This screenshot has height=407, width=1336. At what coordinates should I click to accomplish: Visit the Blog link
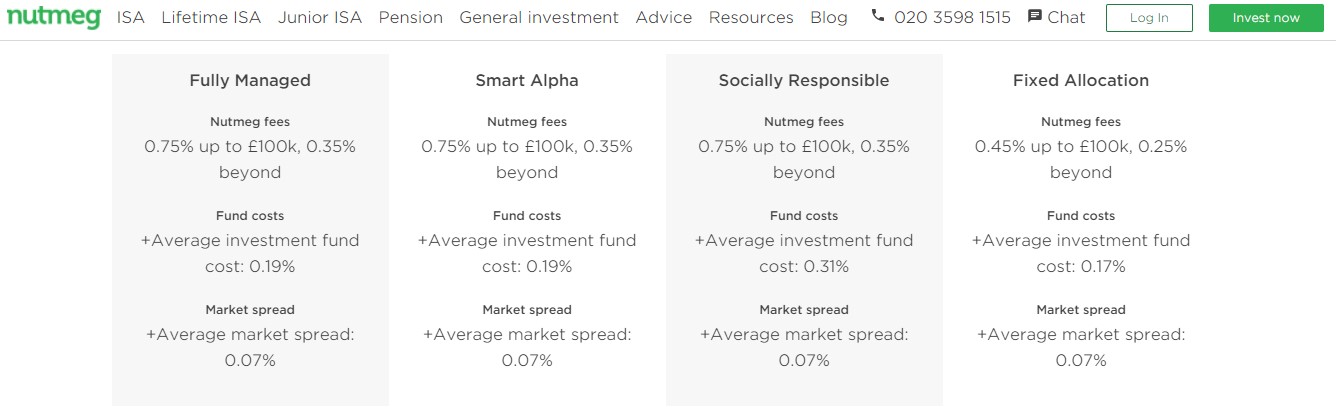click(829, 17)
